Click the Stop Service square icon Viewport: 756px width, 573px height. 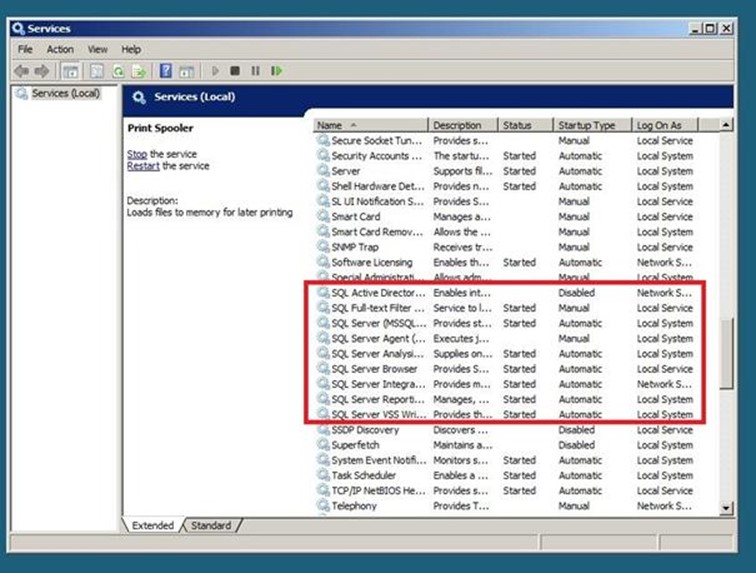point(235,71)
